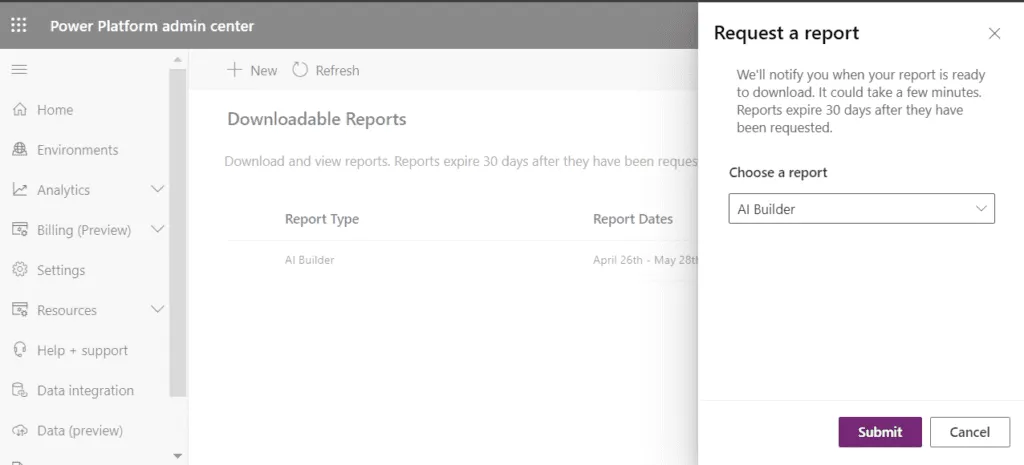The width and height of the screenshot is (1024, 465).
Task: Click the sidebar scrollbar down arrow
Action: (177, 455)
